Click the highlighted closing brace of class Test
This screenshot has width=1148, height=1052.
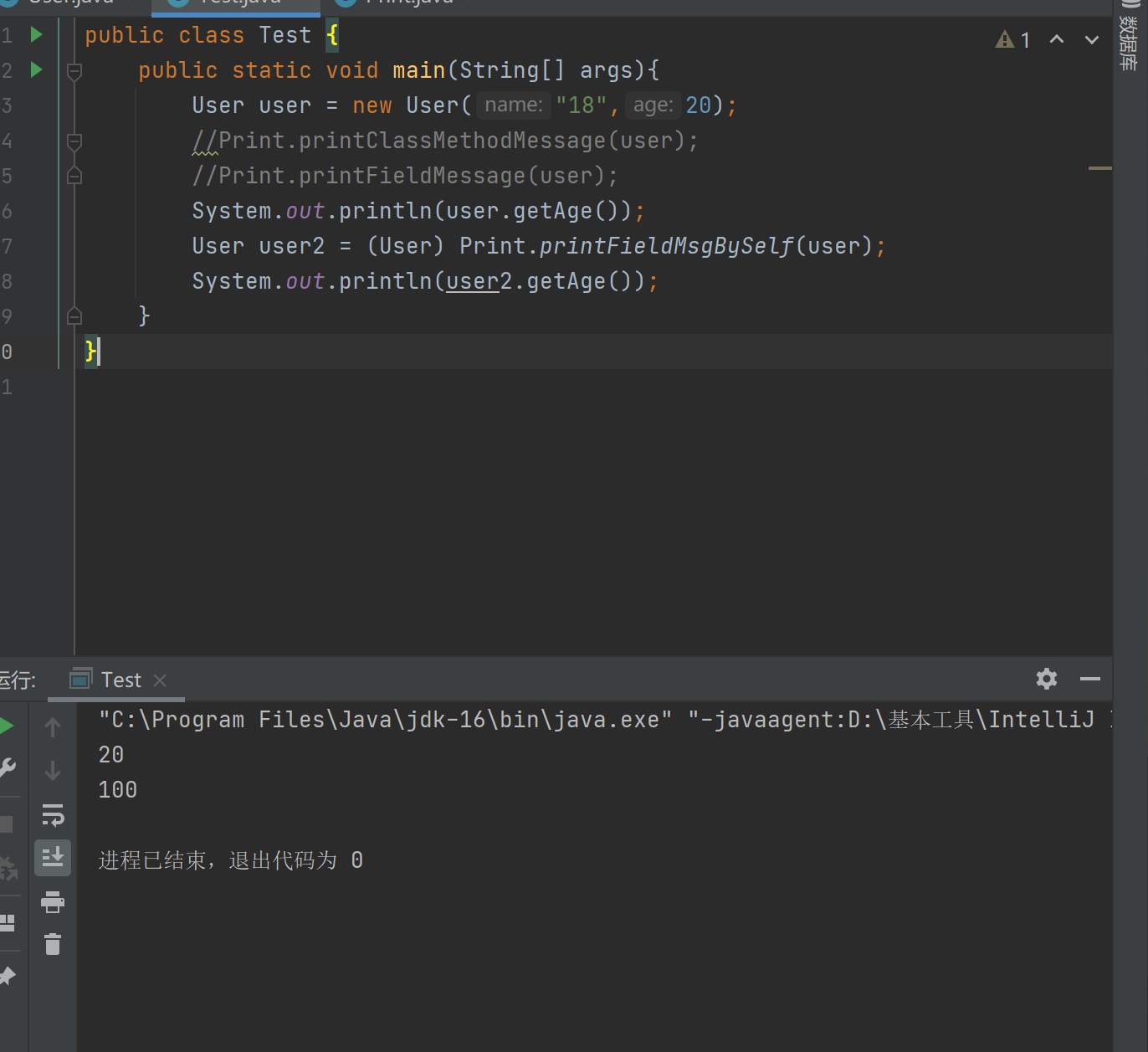click(90, 351)
